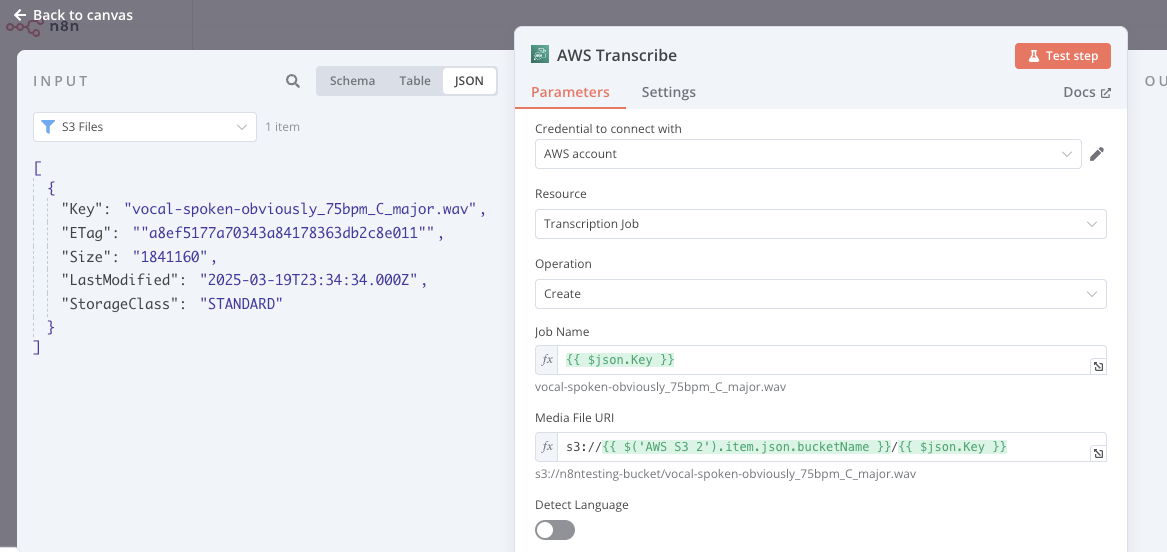
Task: Expand the Media File URI expression editor
Action: 1099,454
